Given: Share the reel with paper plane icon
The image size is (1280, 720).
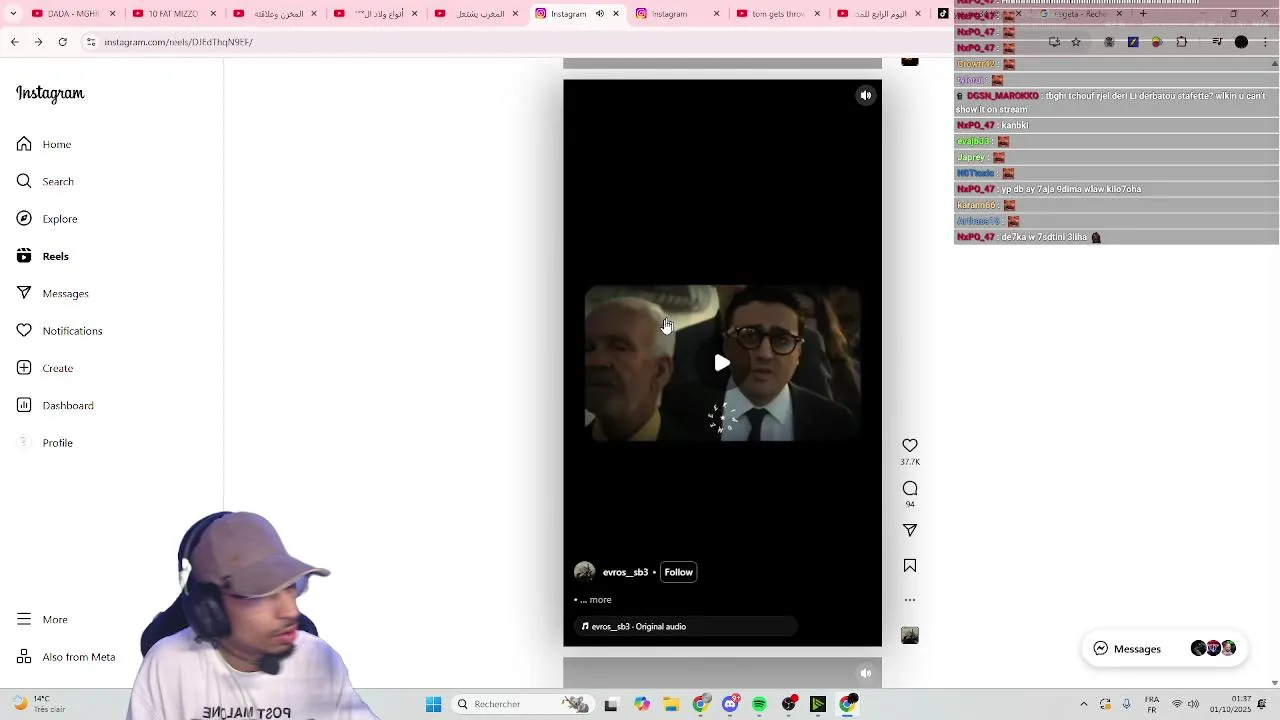Looking at the screenshot, I should [x=910, y=530].
